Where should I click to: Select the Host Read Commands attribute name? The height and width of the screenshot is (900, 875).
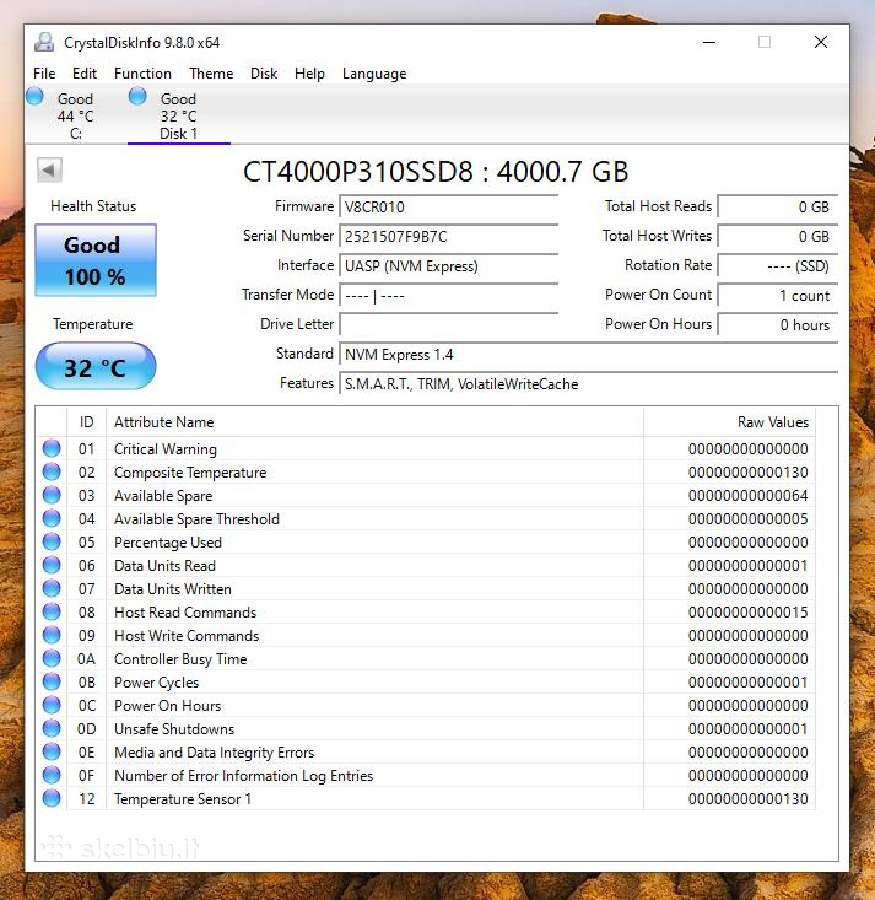pos(185,612)
